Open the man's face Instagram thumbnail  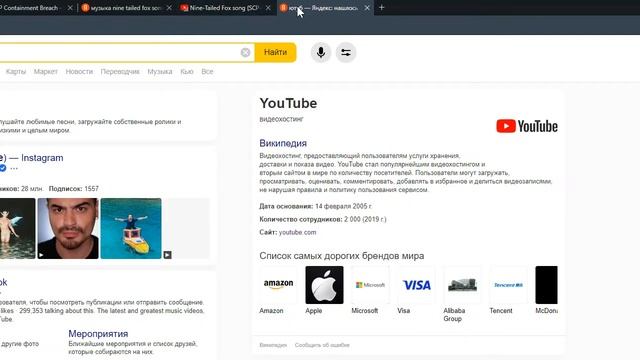(x=68, y=228)
